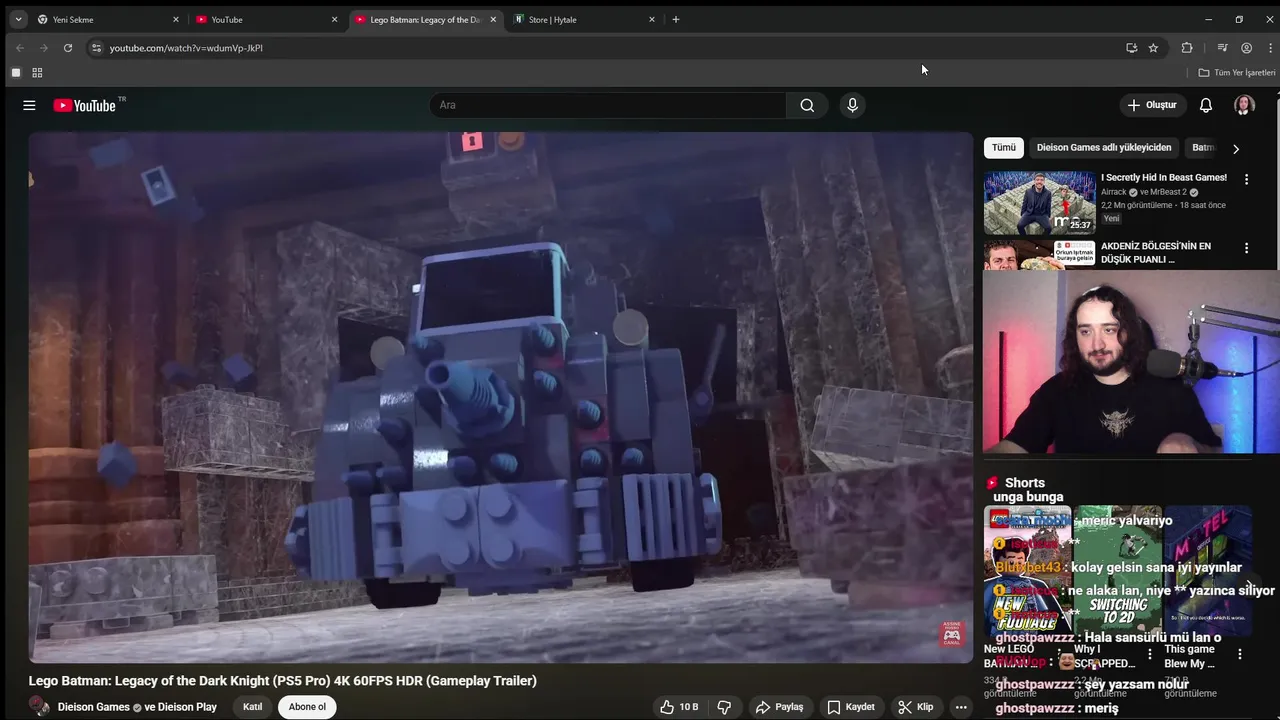Subscribe with the Abone ol button
This screenshot has width=1280, height=720.
pos(307,707)
